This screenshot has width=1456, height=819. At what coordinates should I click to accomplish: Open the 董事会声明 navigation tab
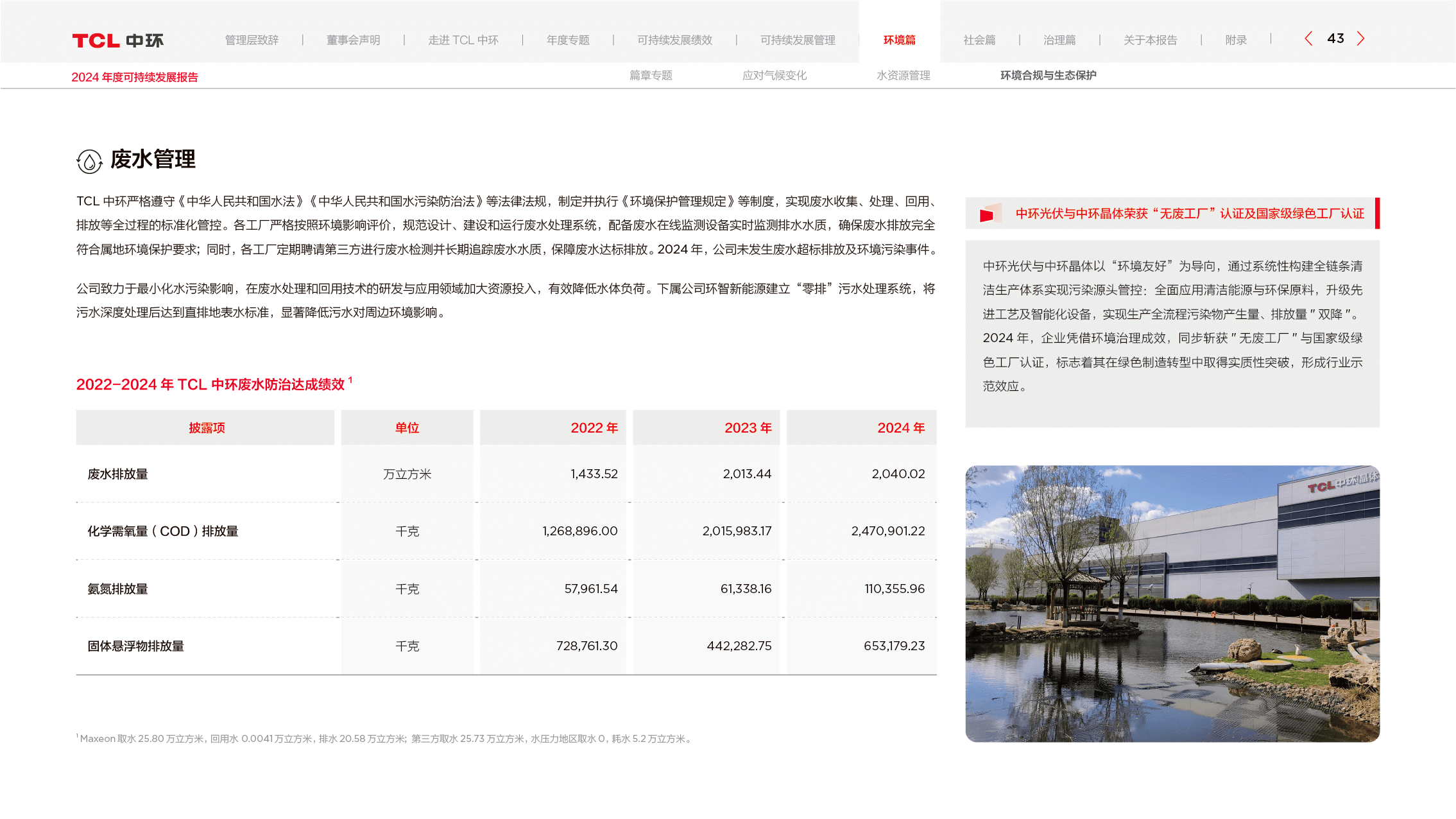click(x=353, y=40)
